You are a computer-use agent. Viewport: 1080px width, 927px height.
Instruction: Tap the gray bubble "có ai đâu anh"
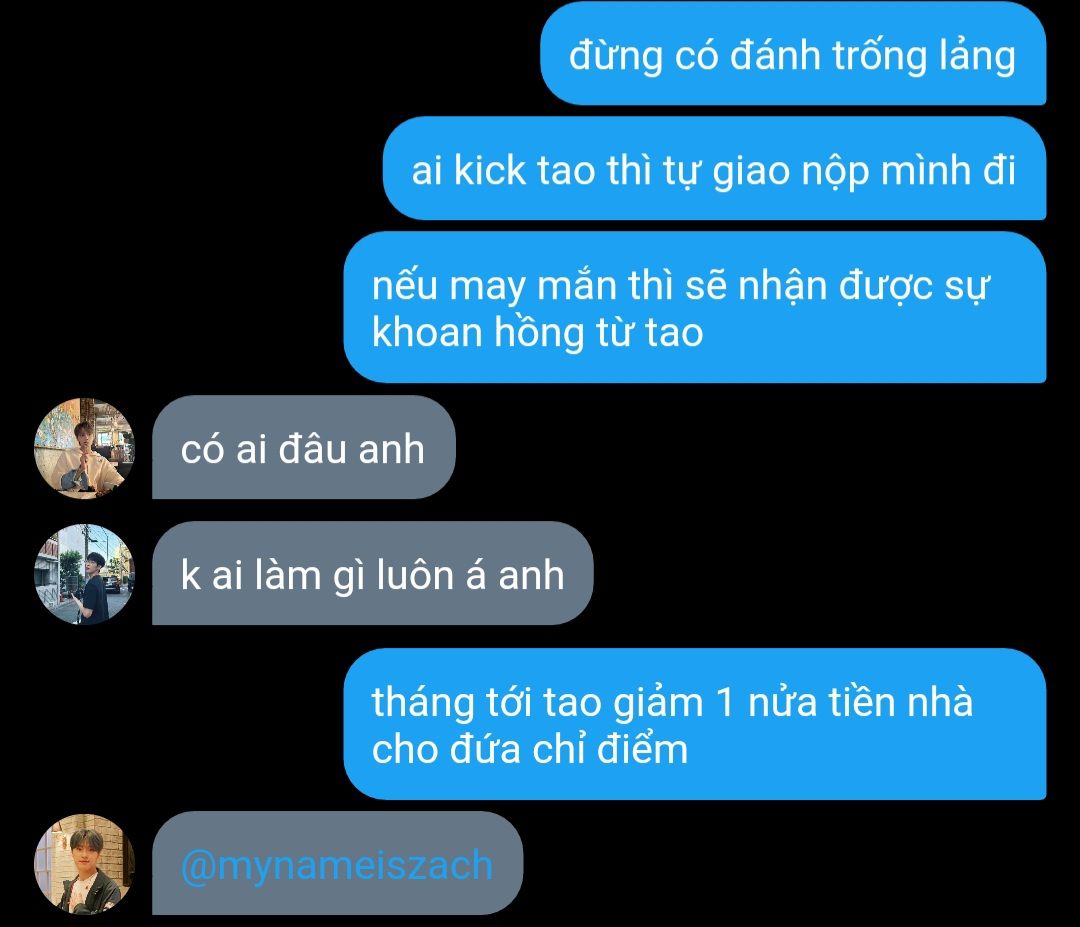pyautogui.click(x=304, y=448)
